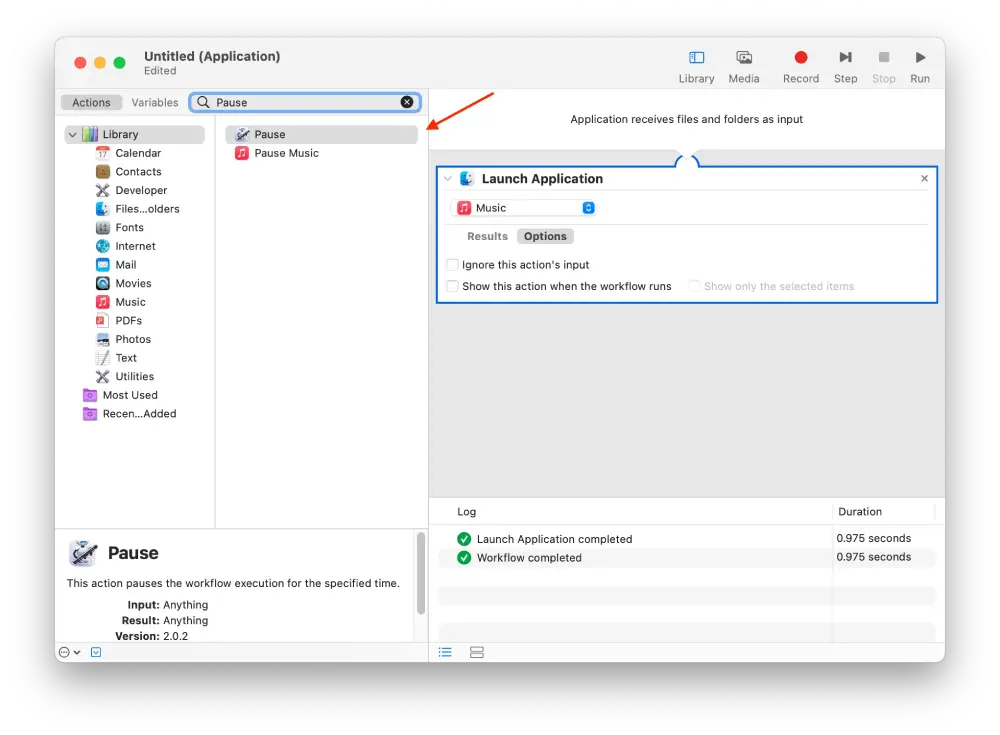1000x735 pixels.
Task: Select the Mail category icon
Action: (103, 265)
